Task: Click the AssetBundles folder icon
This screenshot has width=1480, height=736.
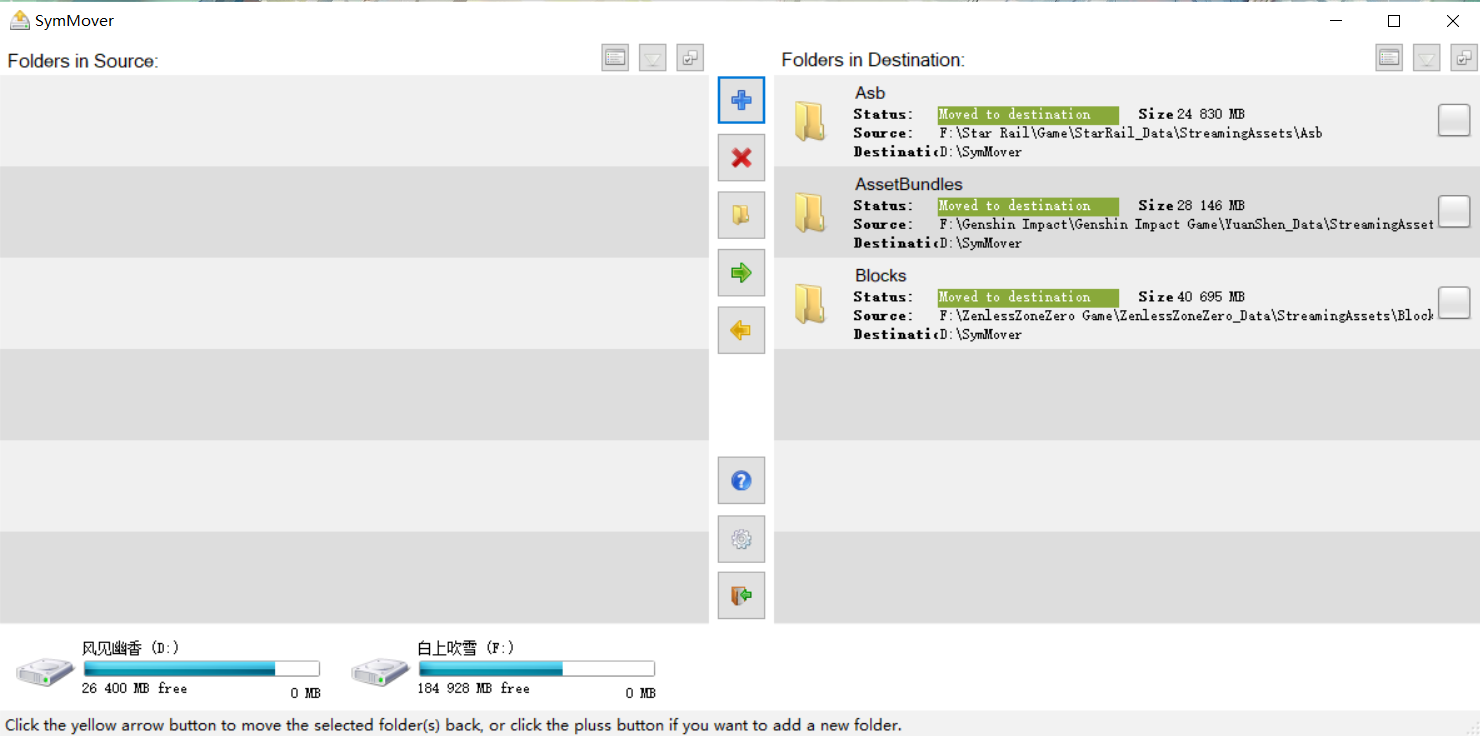Action: [810, 212]
